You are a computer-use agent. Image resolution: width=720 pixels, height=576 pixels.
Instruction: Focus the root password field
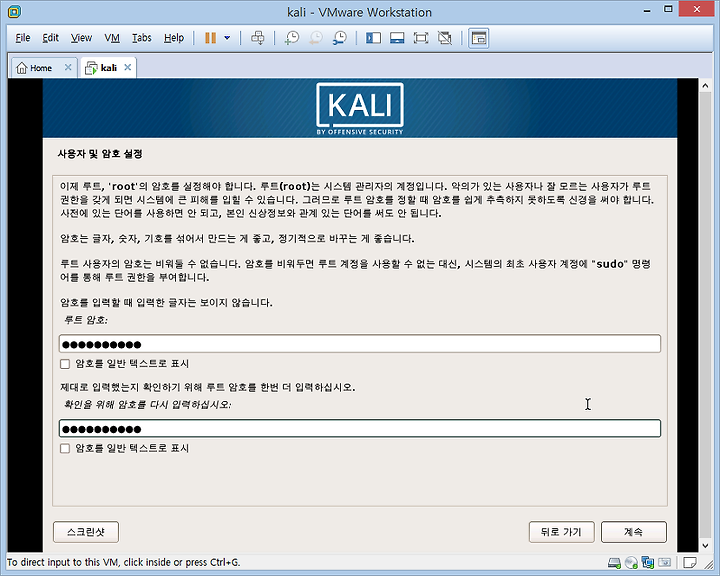360,344
